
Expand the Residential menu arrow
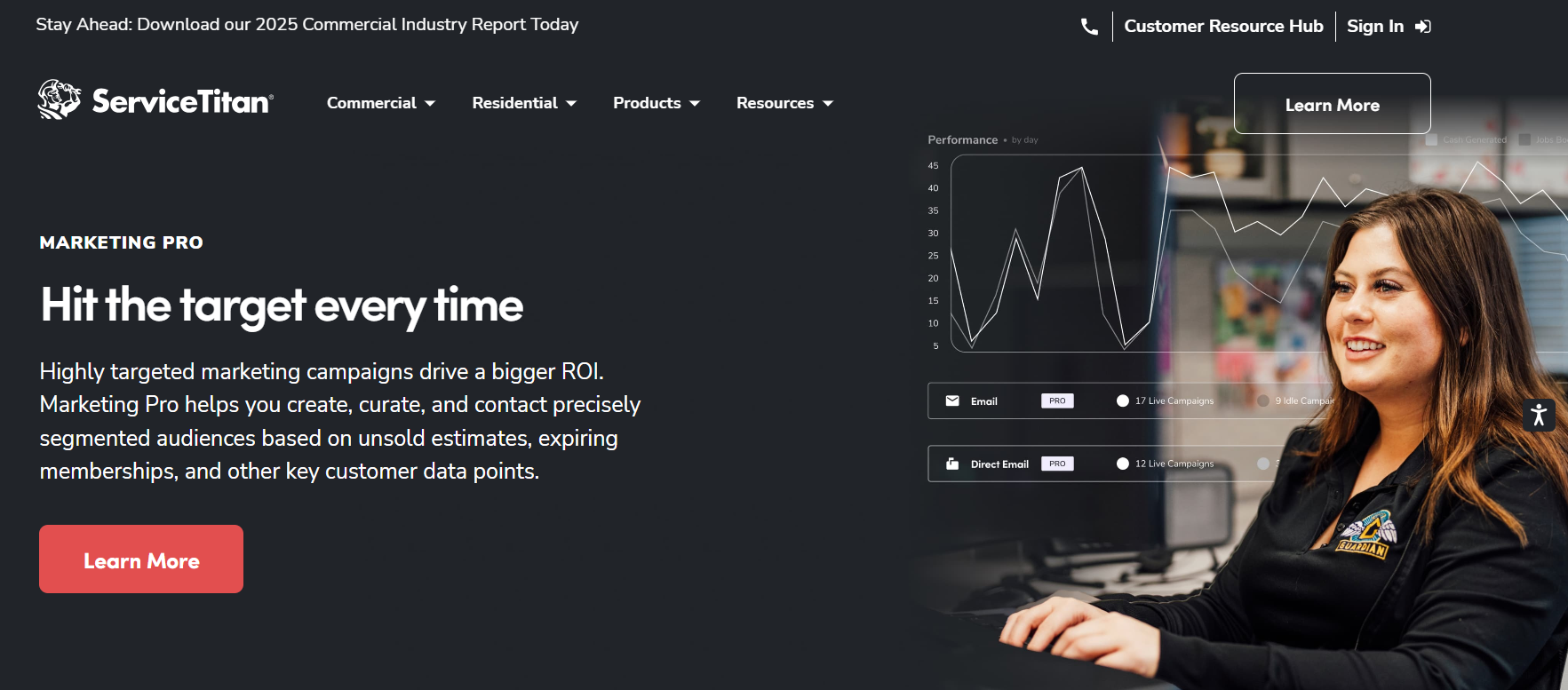[x=571, y=104]
